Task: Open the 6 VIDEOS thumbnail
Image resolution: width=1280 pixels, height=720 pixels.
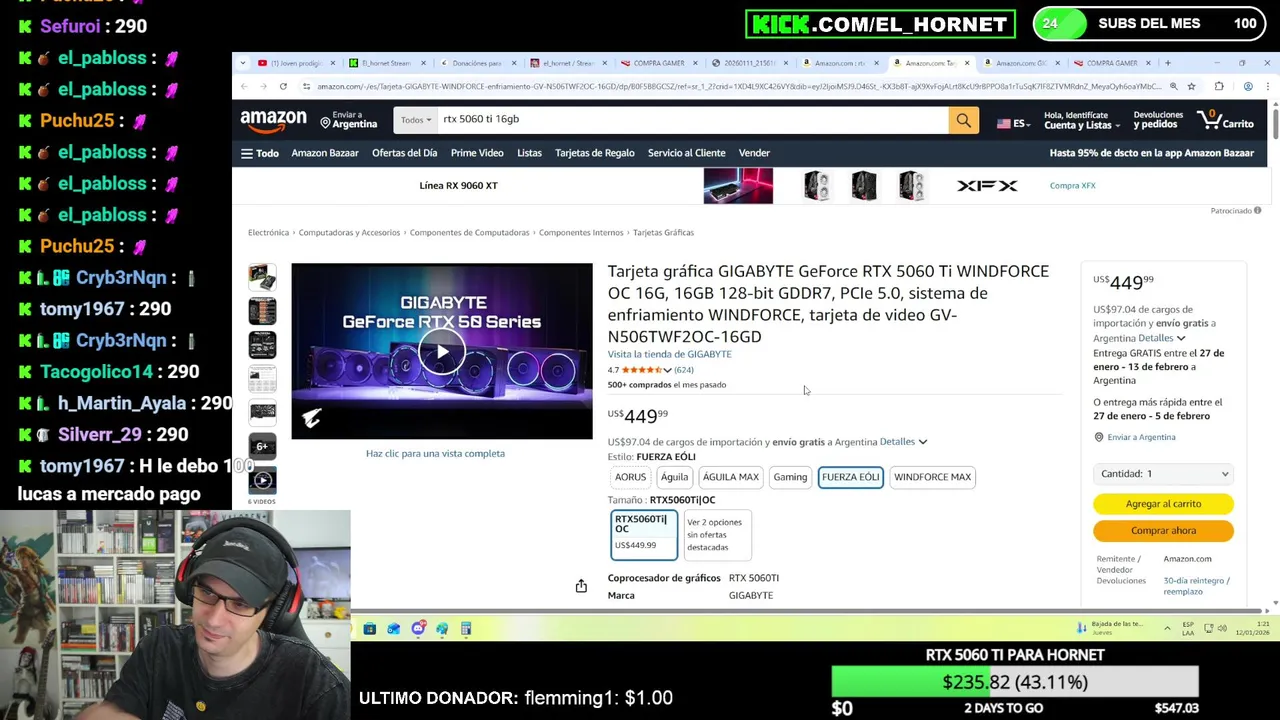Action: pos(262,480)
